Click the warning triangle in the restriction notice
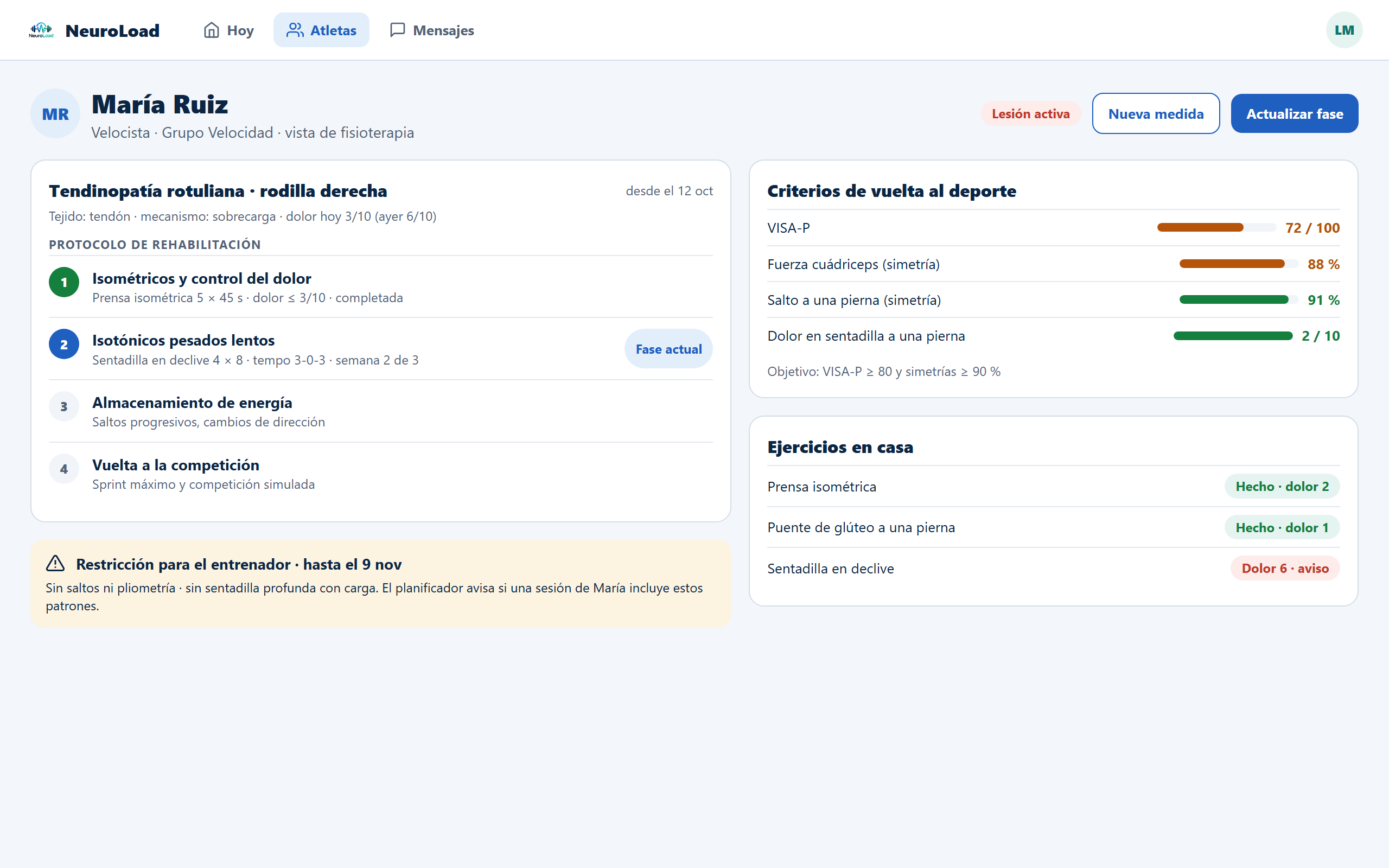Image resolution: width=1389 pixels, height=868 pixels. point(55,564)
